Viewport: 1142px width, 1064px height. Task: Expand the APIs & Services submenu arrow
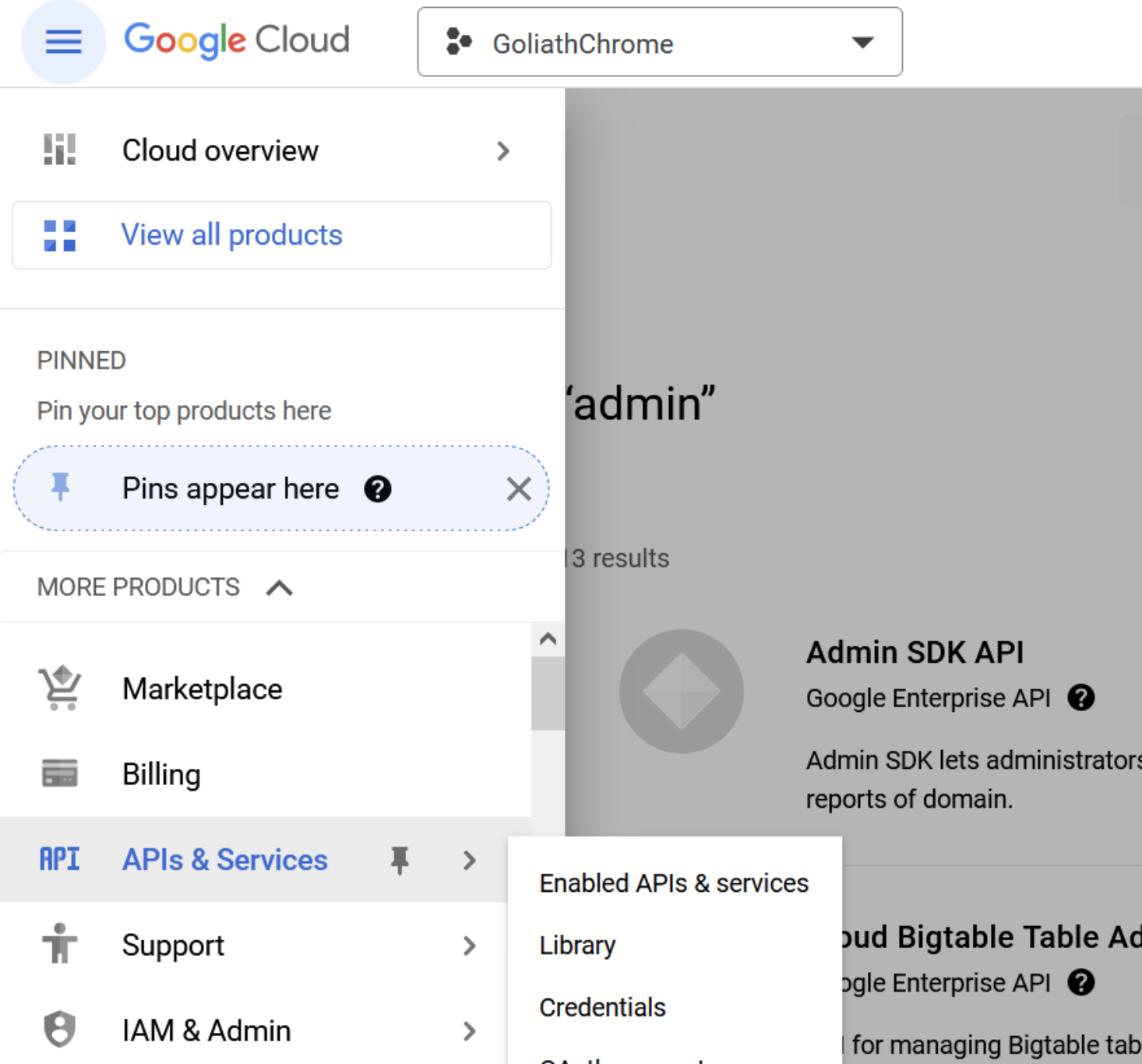click(469, 860)
